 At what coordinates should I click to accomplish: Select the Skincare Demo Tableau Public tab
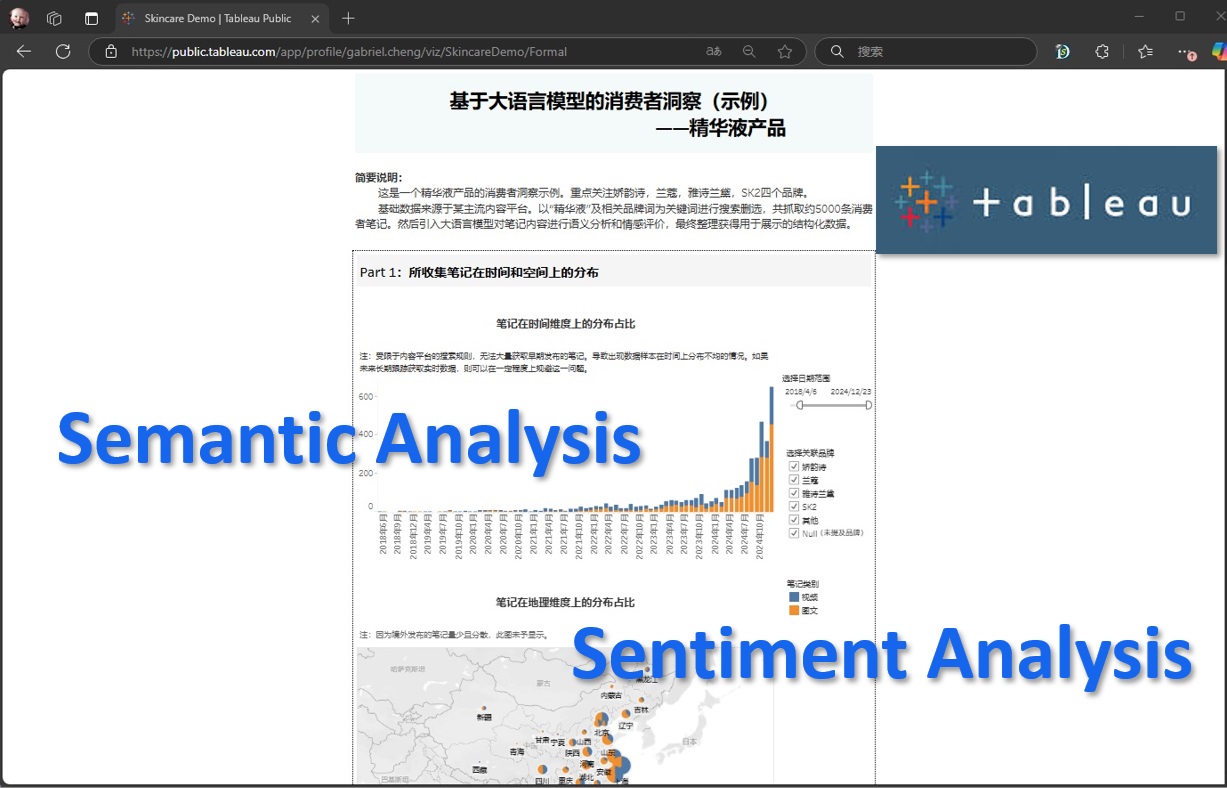(216, 18)
